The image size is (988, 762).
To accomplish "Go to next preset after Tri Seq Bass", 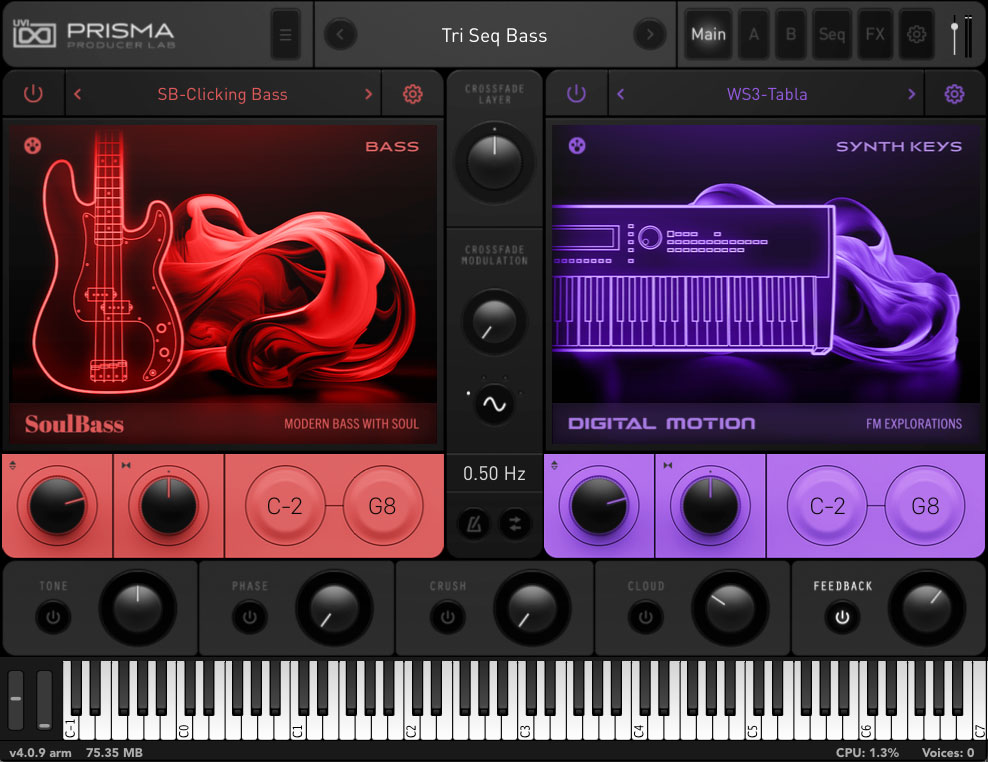I will [650, 35].
